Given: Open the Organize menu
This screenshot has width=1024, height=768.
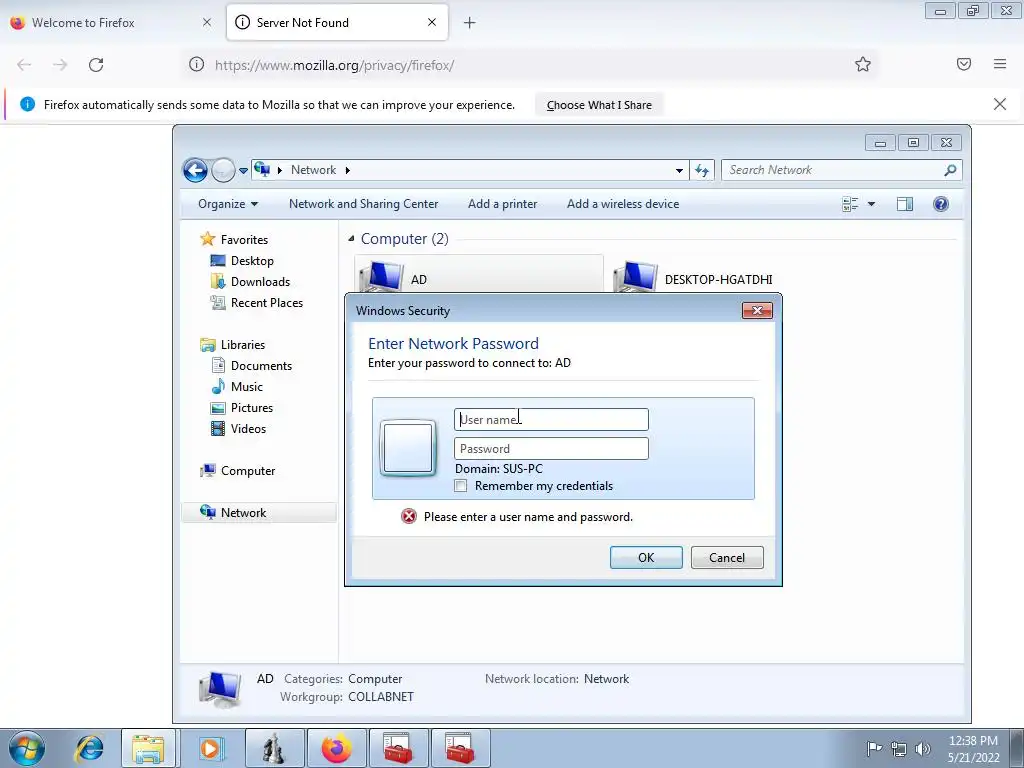Looking at the screenshot, I should point(228,204).
